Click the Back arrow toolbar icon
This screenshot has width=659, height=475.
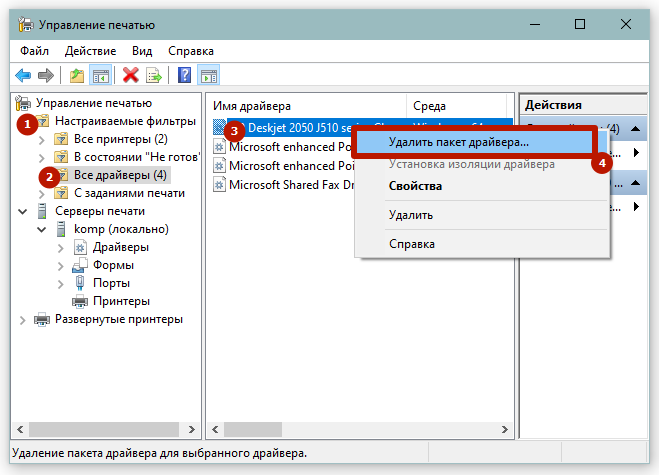22,75
